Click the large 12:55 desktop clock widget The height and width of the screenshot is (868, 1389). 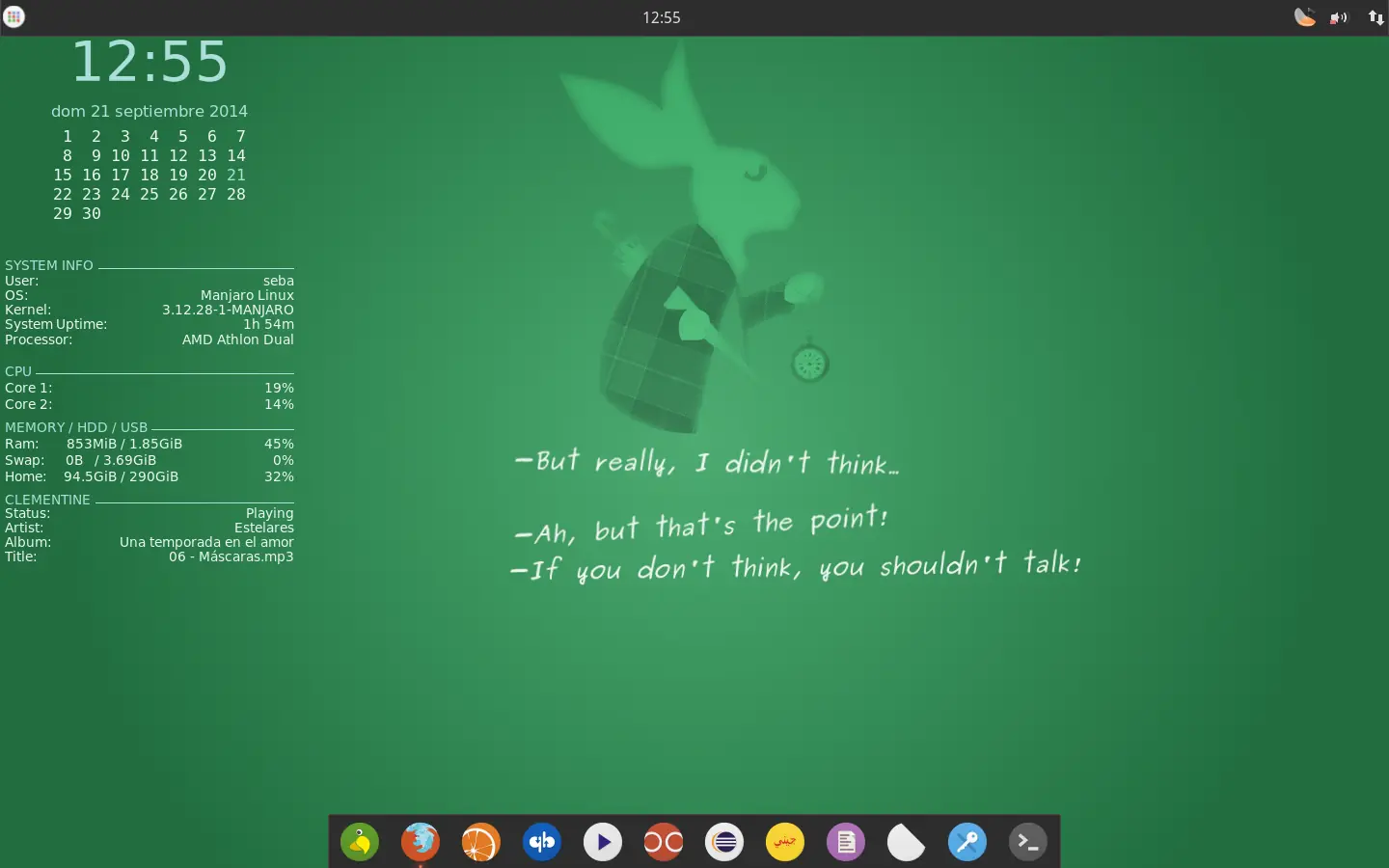pos(150,62)
